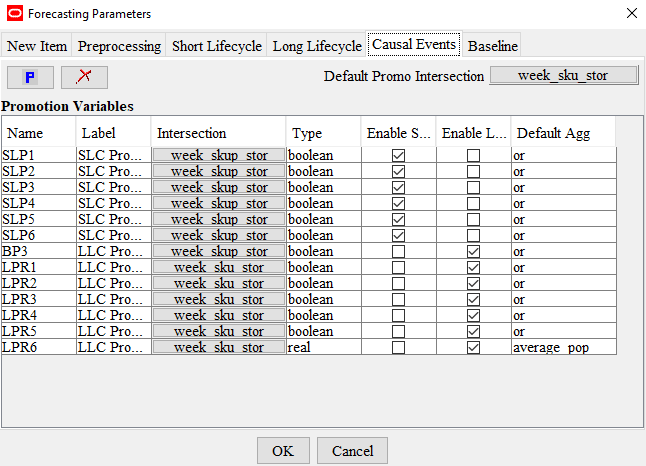Uncheck Enable S... for SLP2

pyautogui.click(x=398, y=171)
